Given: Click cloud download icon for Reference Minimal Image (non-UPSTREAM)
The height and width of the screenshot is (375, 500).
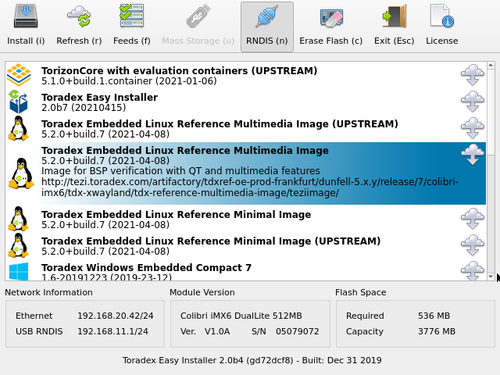Looking at the screenshot, I should [x=473, y=219].
